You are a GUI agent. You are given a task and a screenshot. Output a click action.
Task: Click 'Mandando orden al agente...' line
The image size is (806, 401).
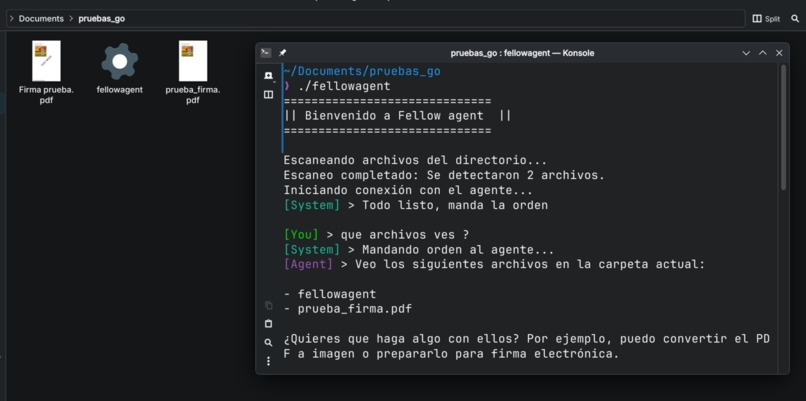pos(458,250)
